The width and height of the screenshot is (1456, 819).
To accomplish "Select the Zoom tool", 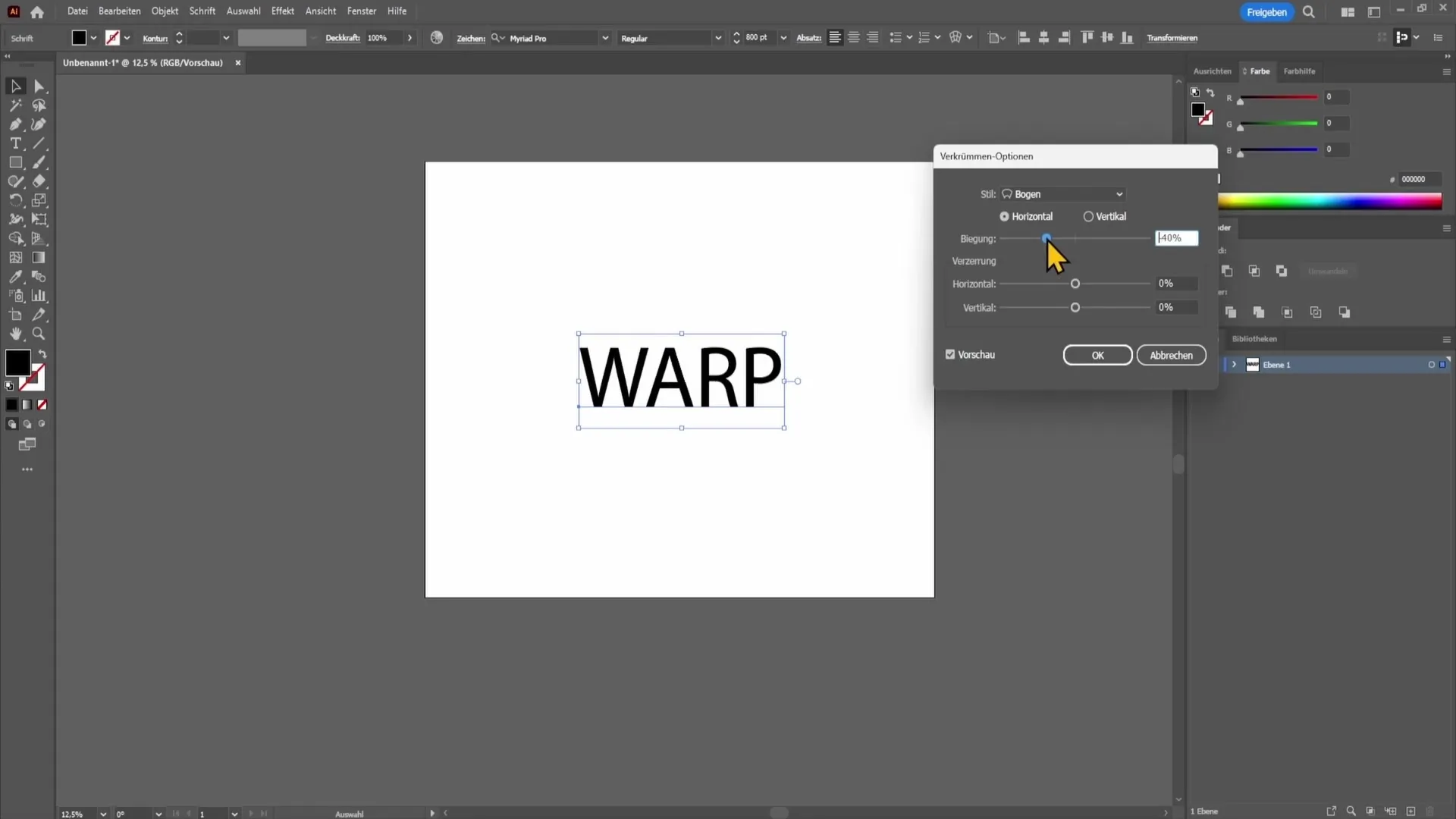I will tap(40, 335).
